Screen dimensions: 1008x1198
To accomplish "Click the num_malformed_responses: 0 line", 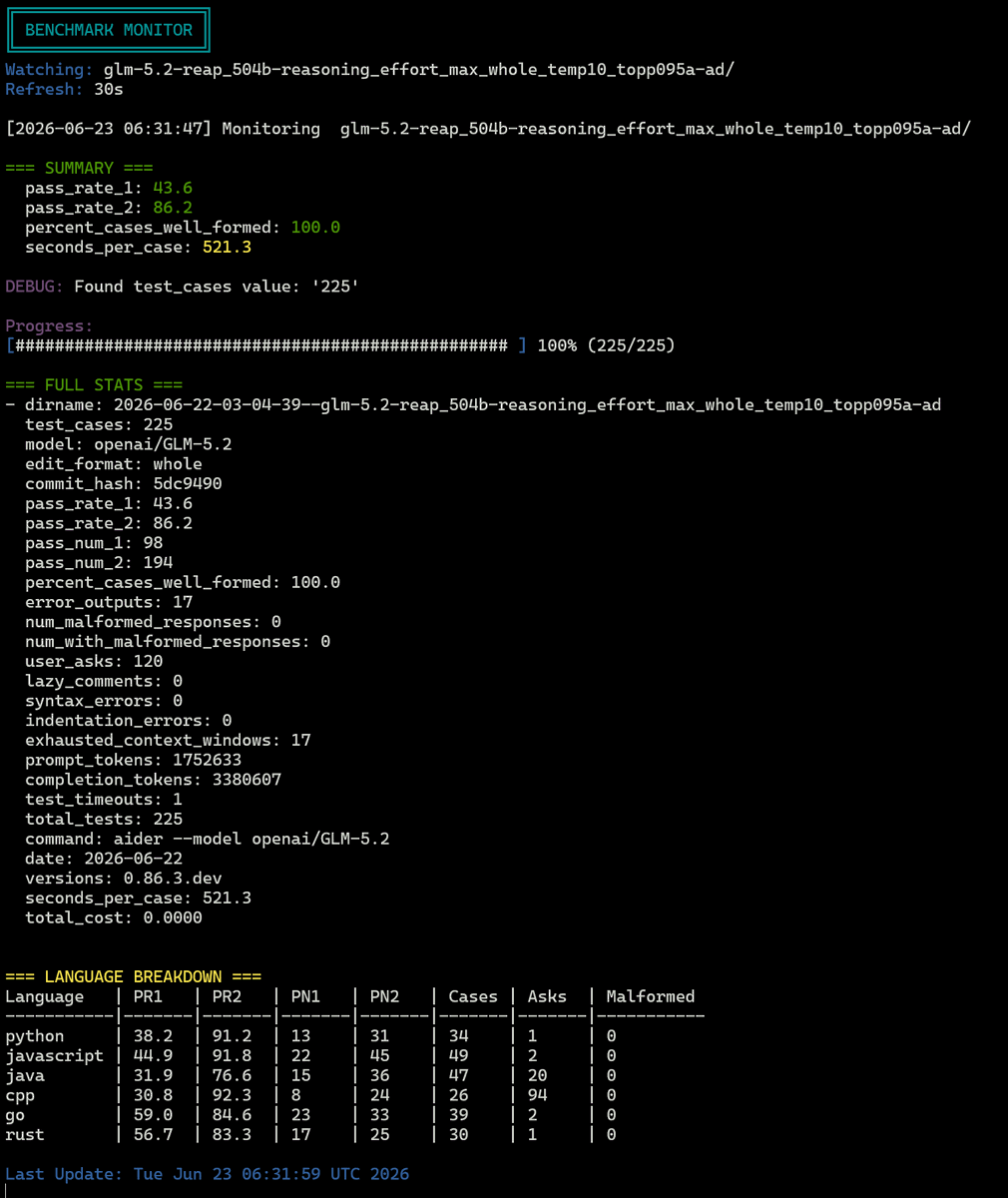I will (x=153, y=622).
